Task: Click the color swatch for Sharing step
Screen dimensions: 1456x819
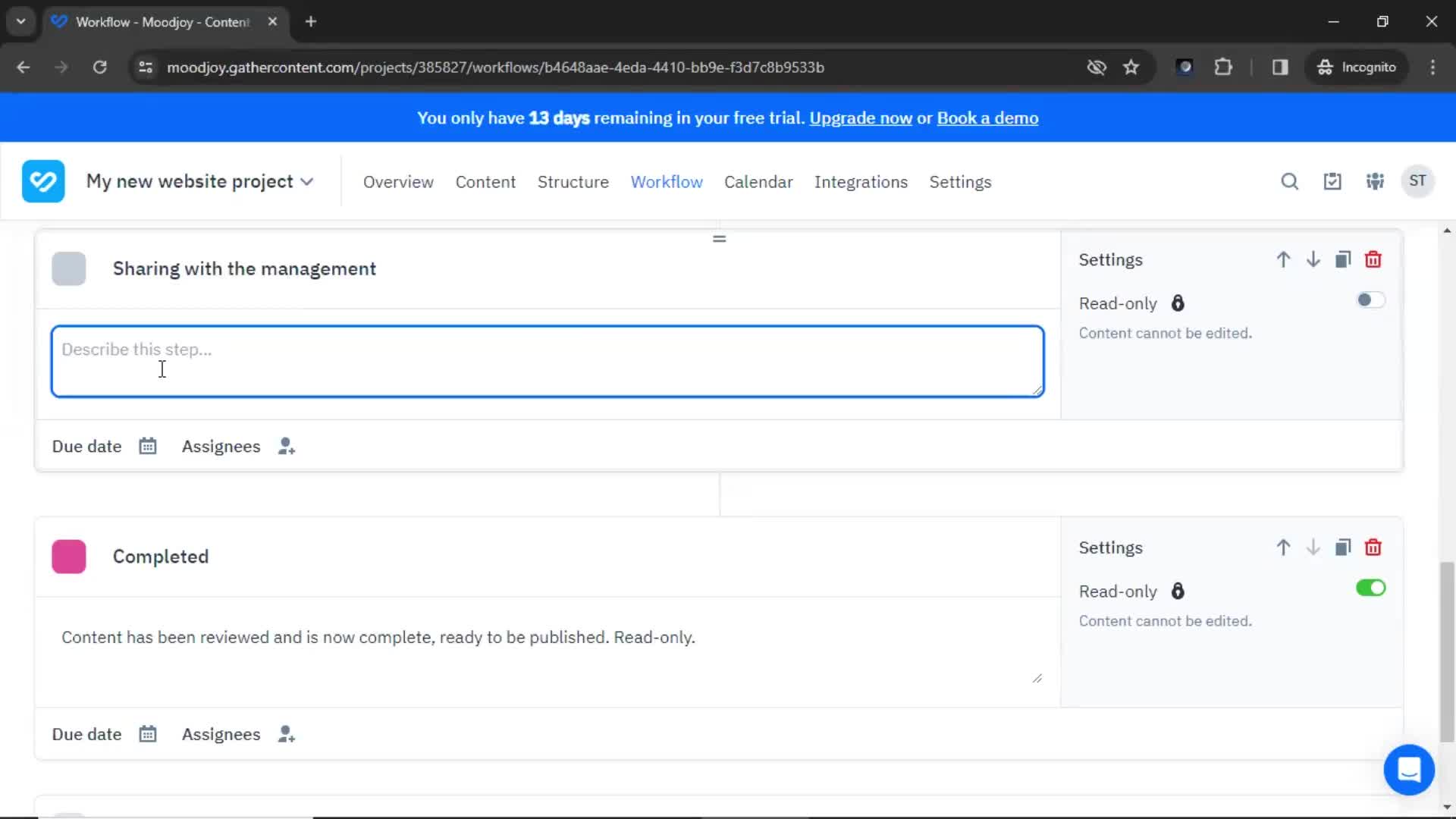Action: tap(69, 268)
